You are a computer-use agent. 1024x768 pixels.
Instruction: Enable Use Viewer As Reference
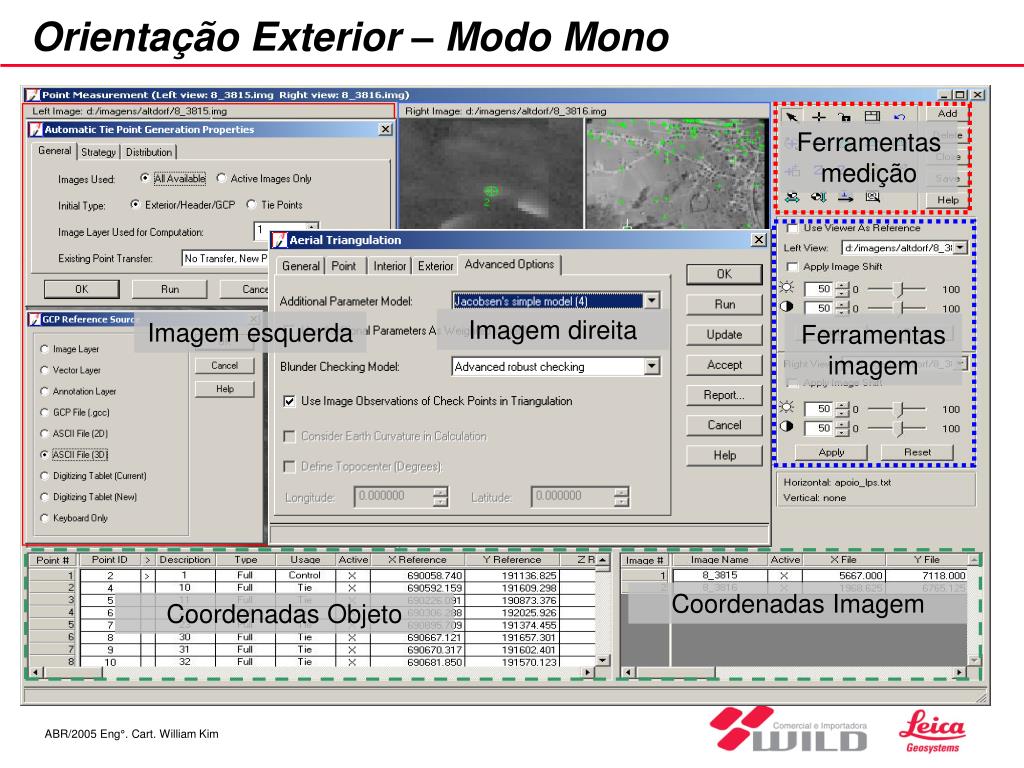point(793,228)
